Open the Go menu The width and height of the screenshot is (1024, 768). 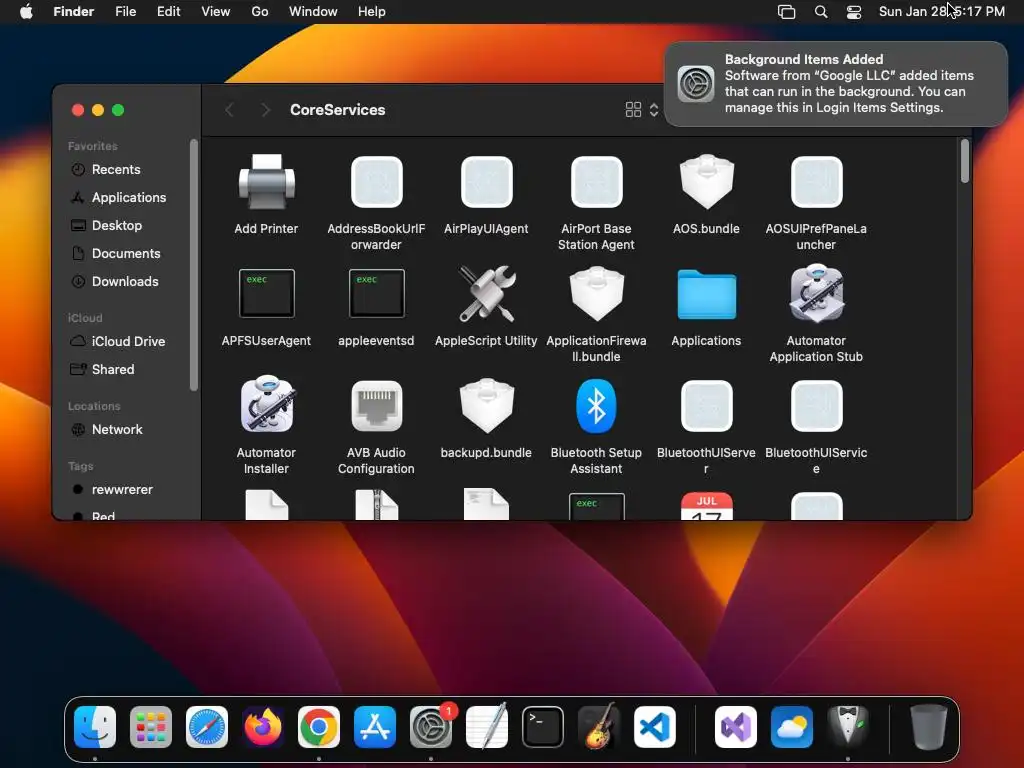click(260, 12)
